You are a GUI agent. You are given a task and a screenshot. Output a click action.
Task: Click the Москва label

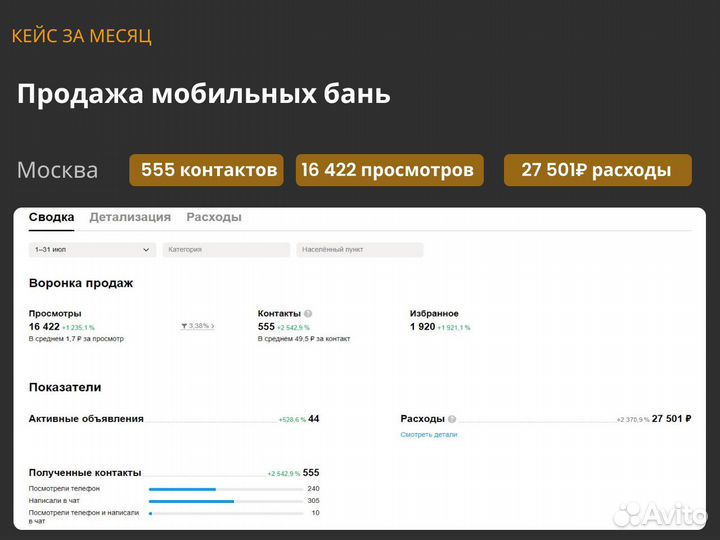tap(57, 170)
